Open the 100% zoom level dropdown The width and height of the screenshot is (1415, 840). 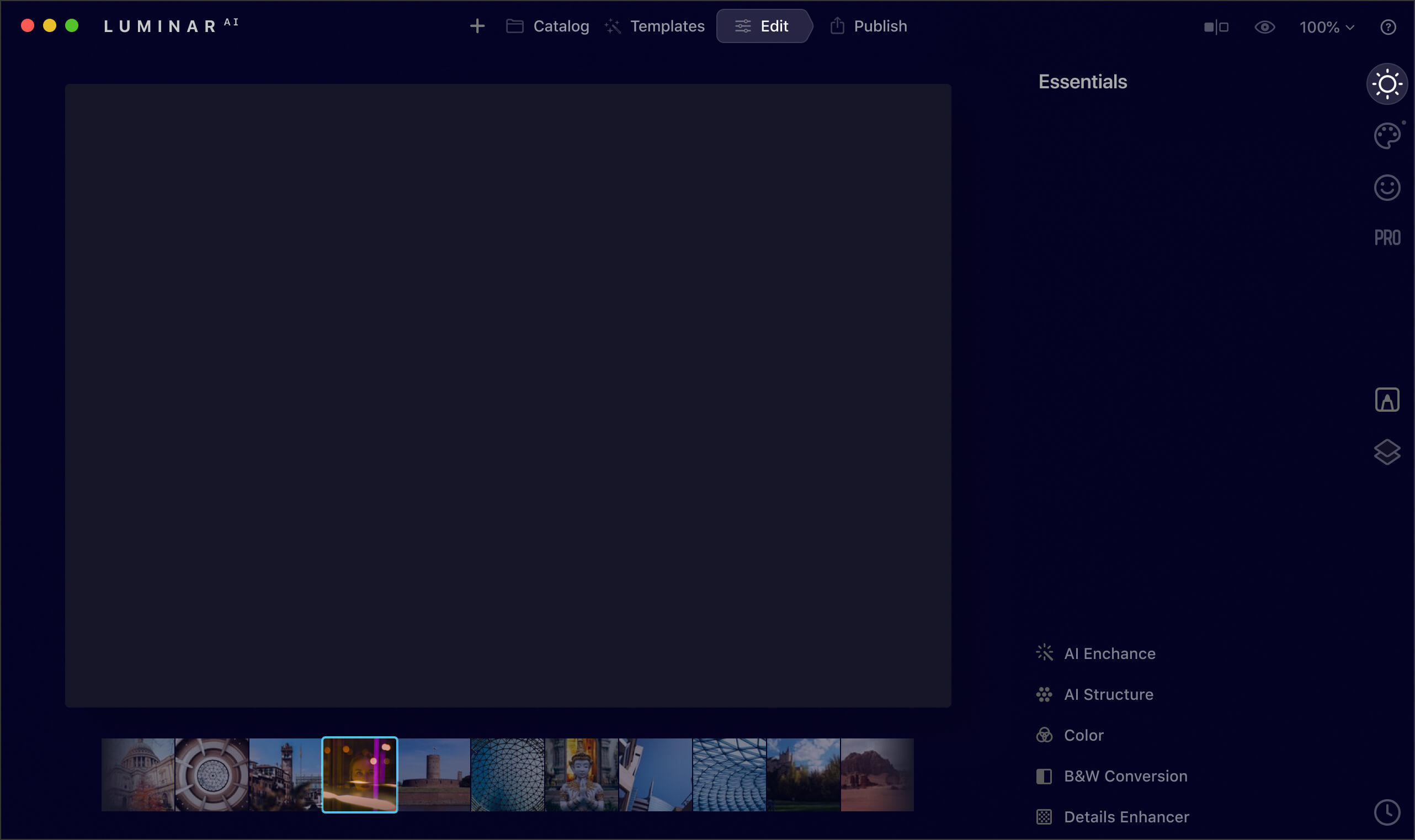tap(1327, 27)
